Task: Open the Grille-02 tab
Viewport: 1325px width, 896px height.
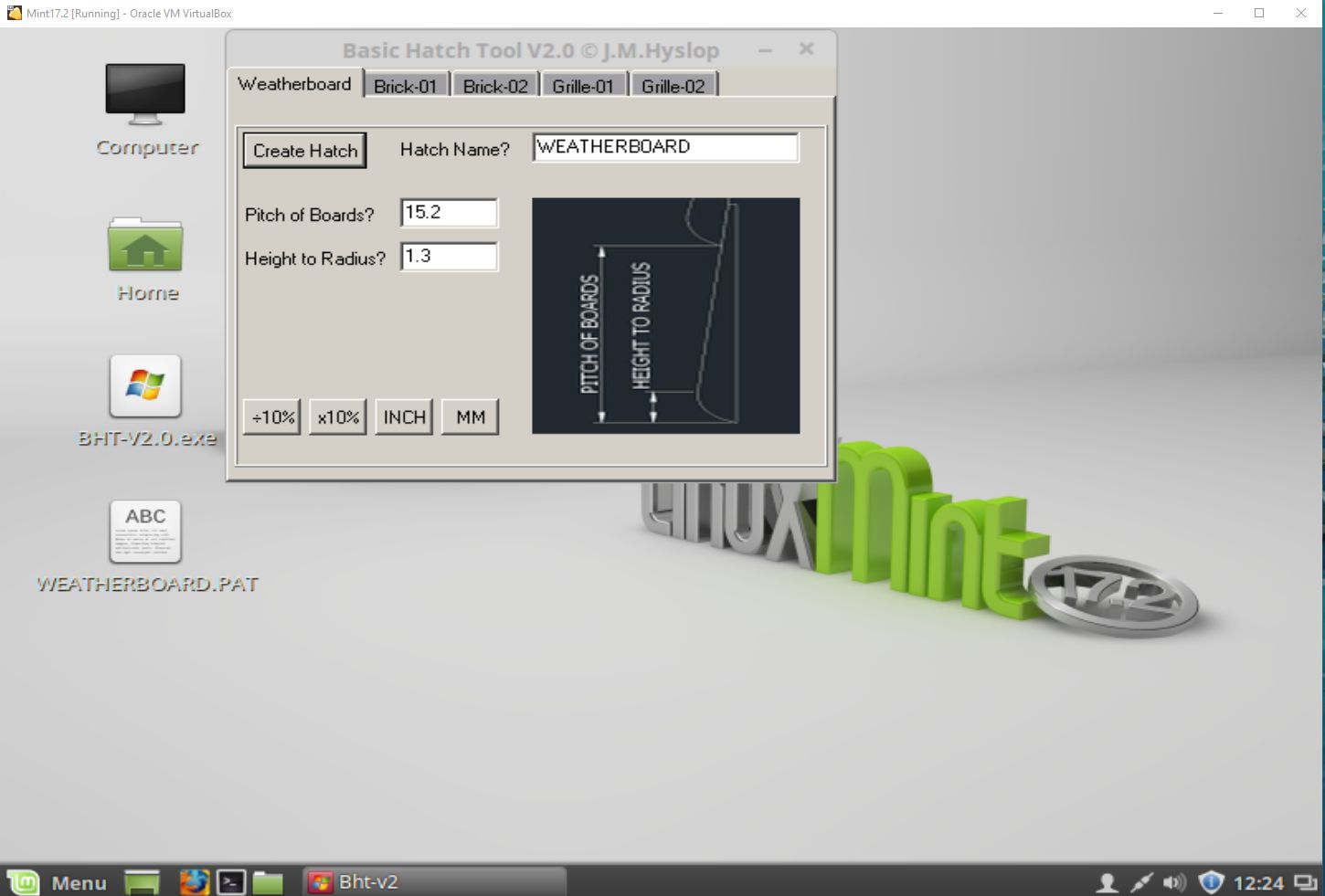Action: click(x=673, y=86)
